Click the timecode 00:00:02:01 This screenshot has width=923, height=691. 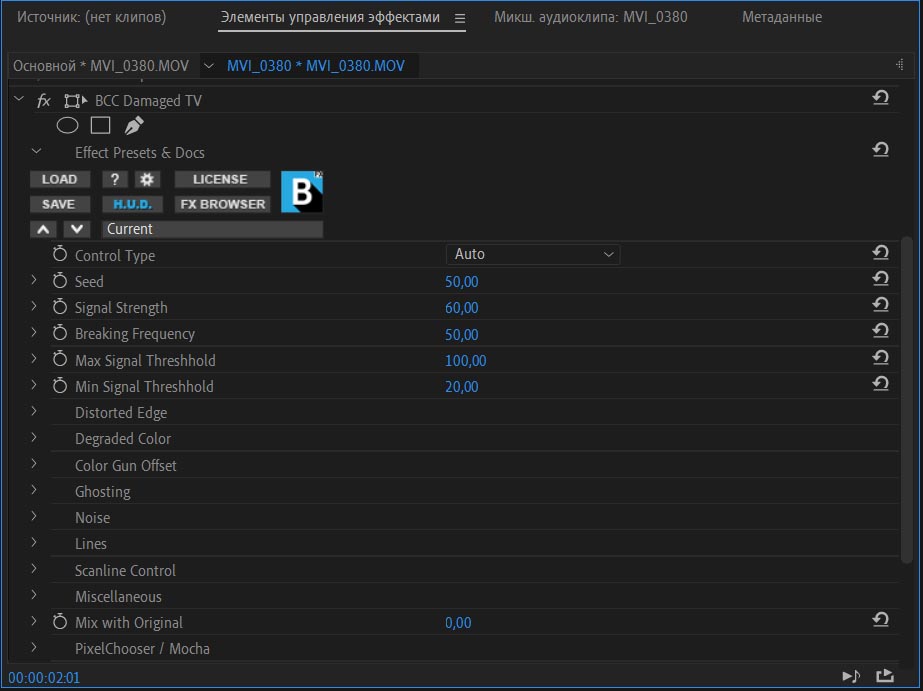(x=44, y=678)
